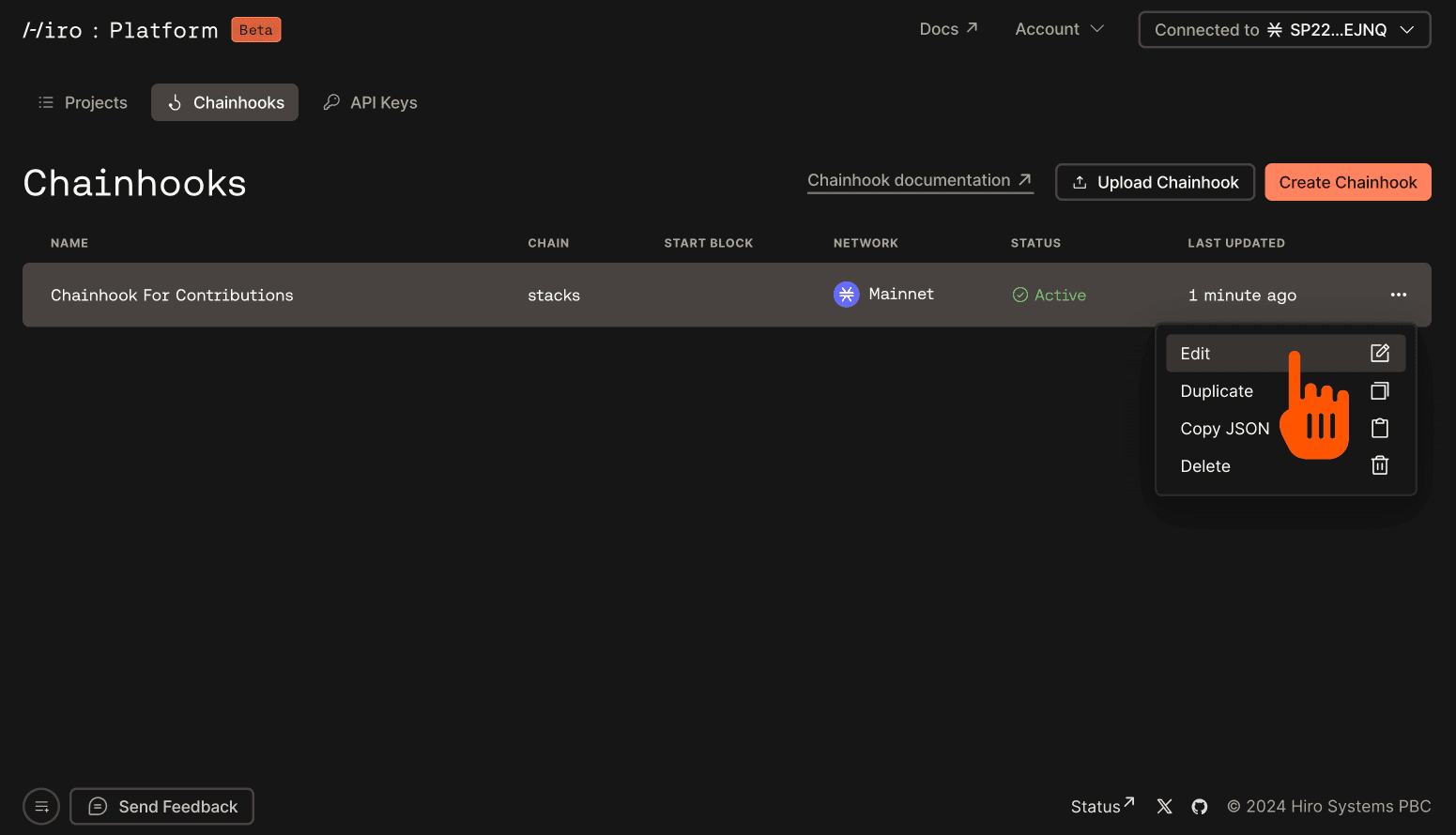Viewport: 1456px width, 835px height.
Task: Expand the Account dropdown
Action: (x=1059, y=29)
